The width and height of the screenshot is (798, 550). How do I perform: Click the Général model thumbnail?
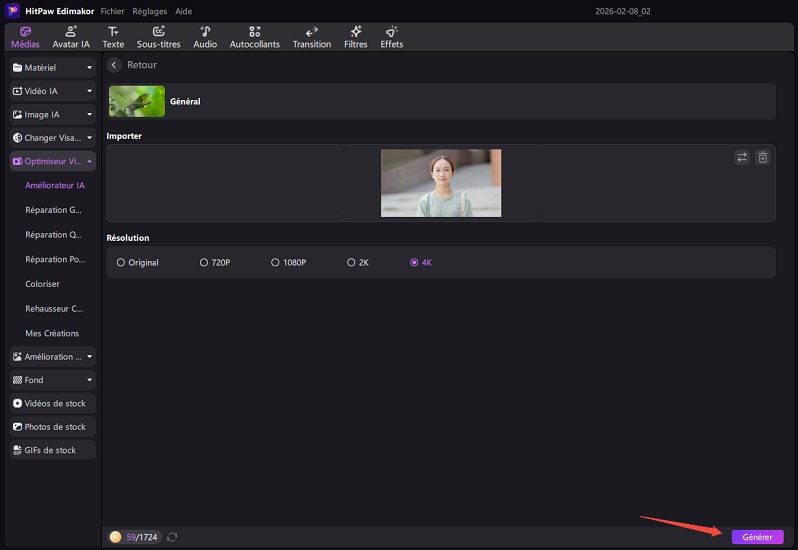[137, 101]
